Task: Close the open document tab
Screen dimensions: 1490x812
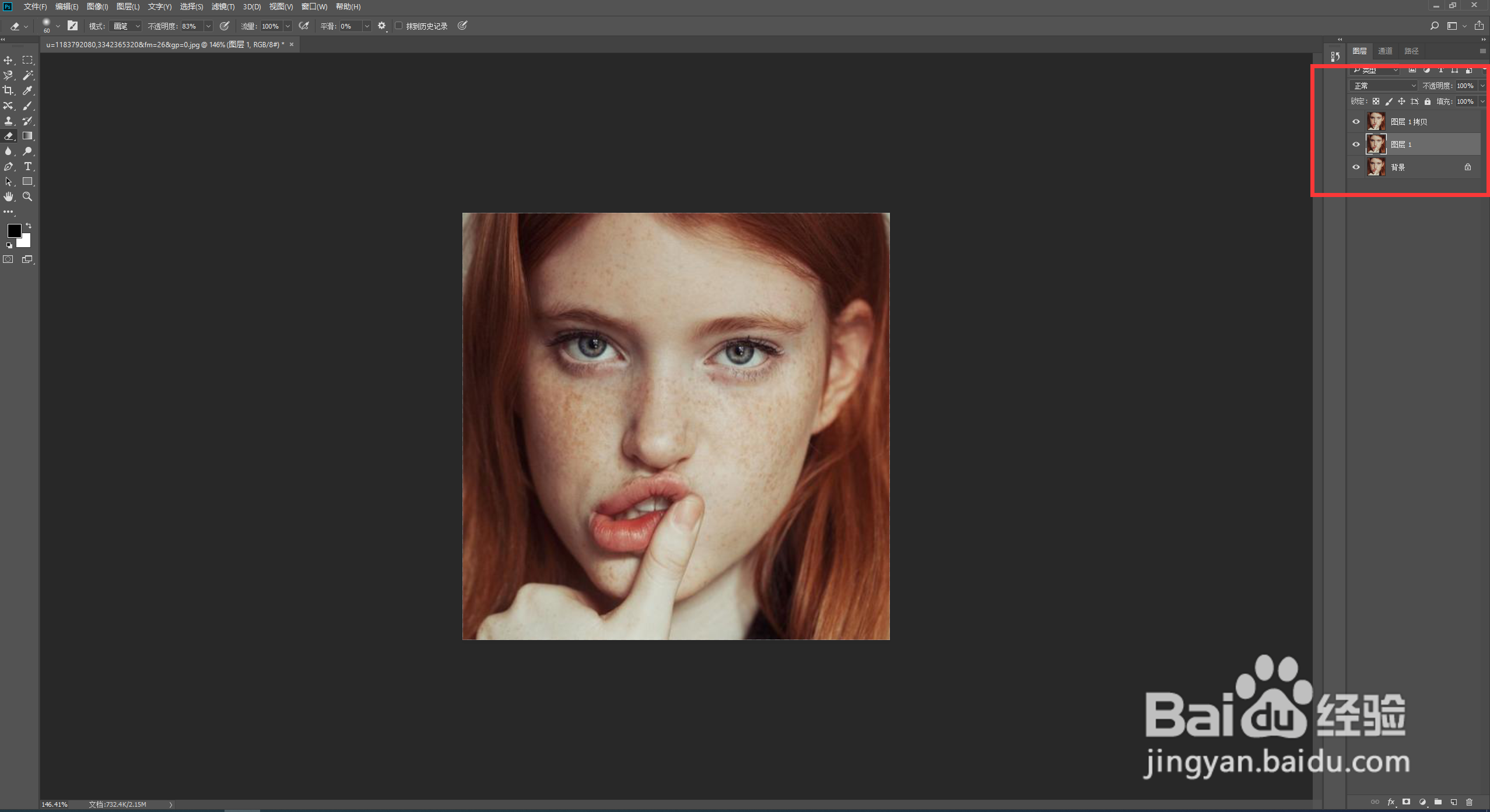Action: (292, 44)
